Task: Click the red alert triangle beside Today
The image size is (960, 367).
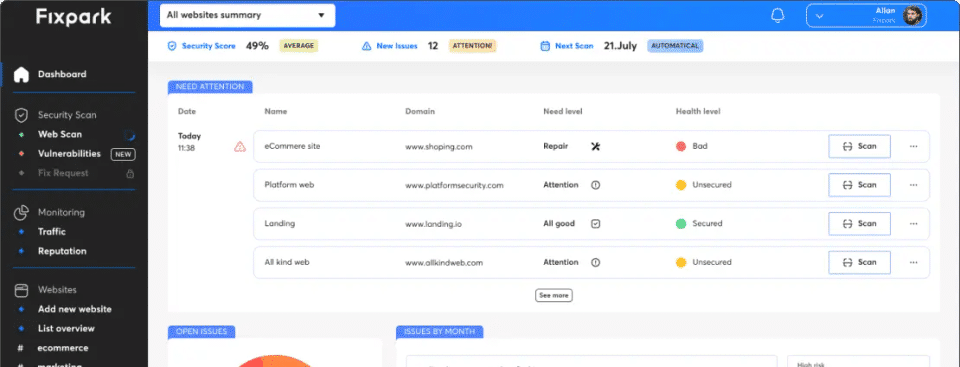Action: point(240,146)
